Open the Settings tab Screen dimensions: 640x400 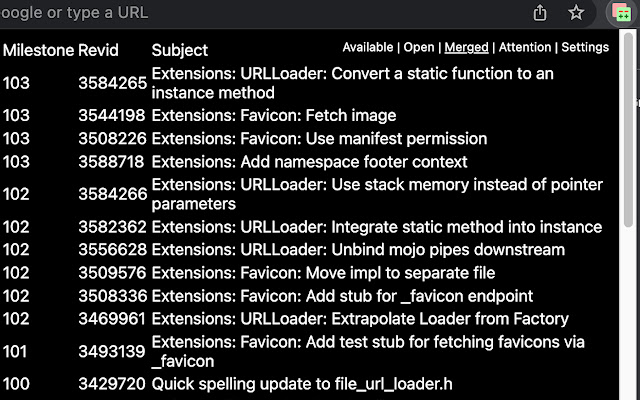[585, 47]
